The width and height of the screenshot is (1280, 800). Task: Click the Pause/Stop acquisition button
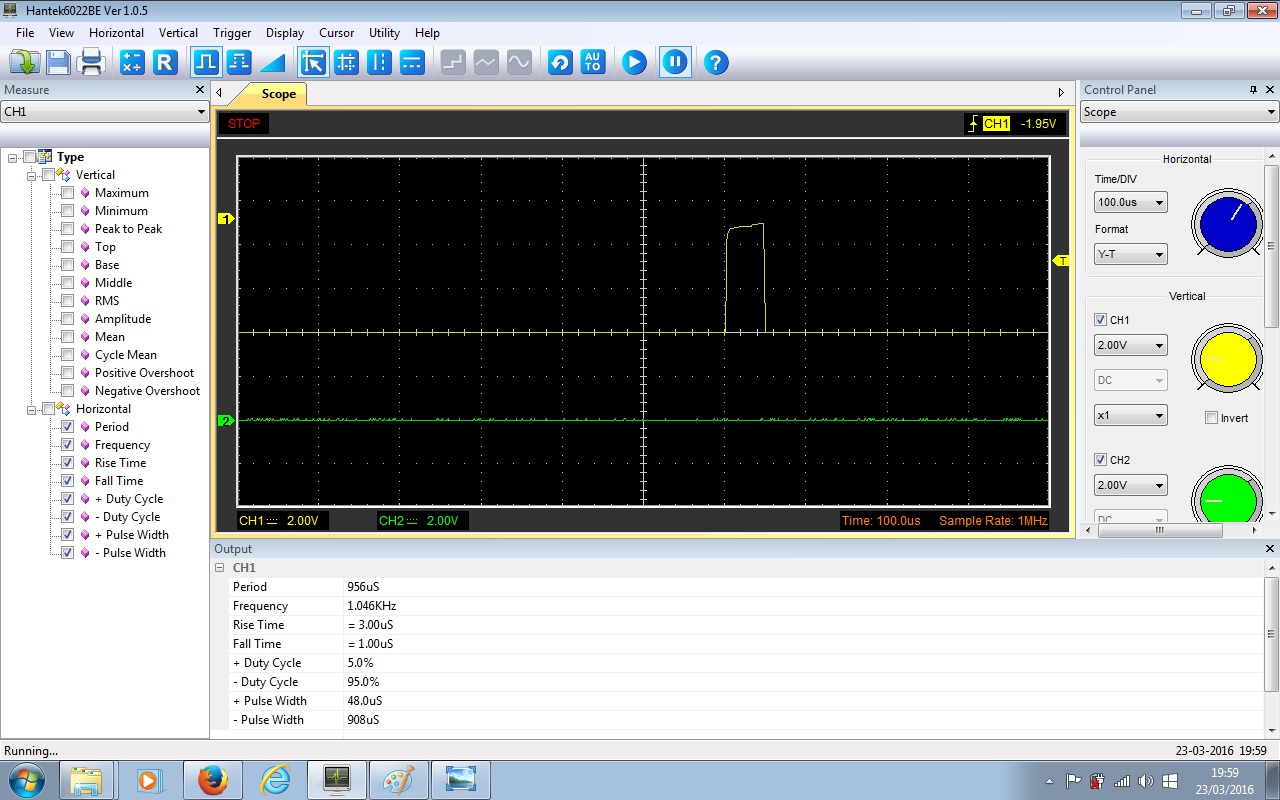pos(675,63)
